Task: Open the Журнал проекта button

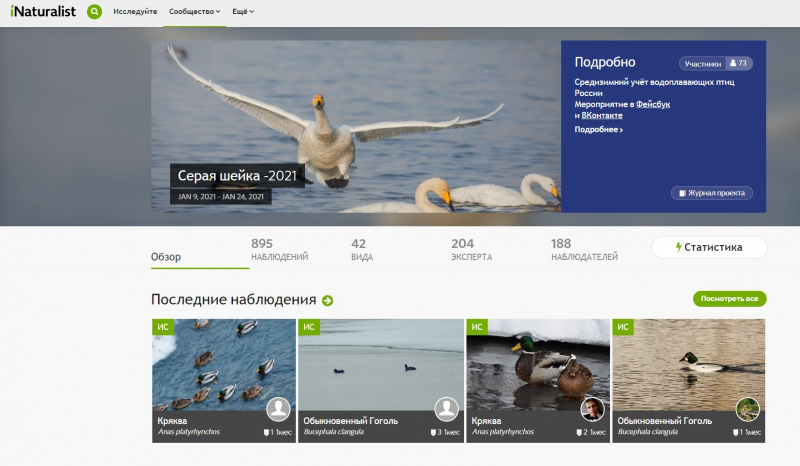Action: pos(711,193)
